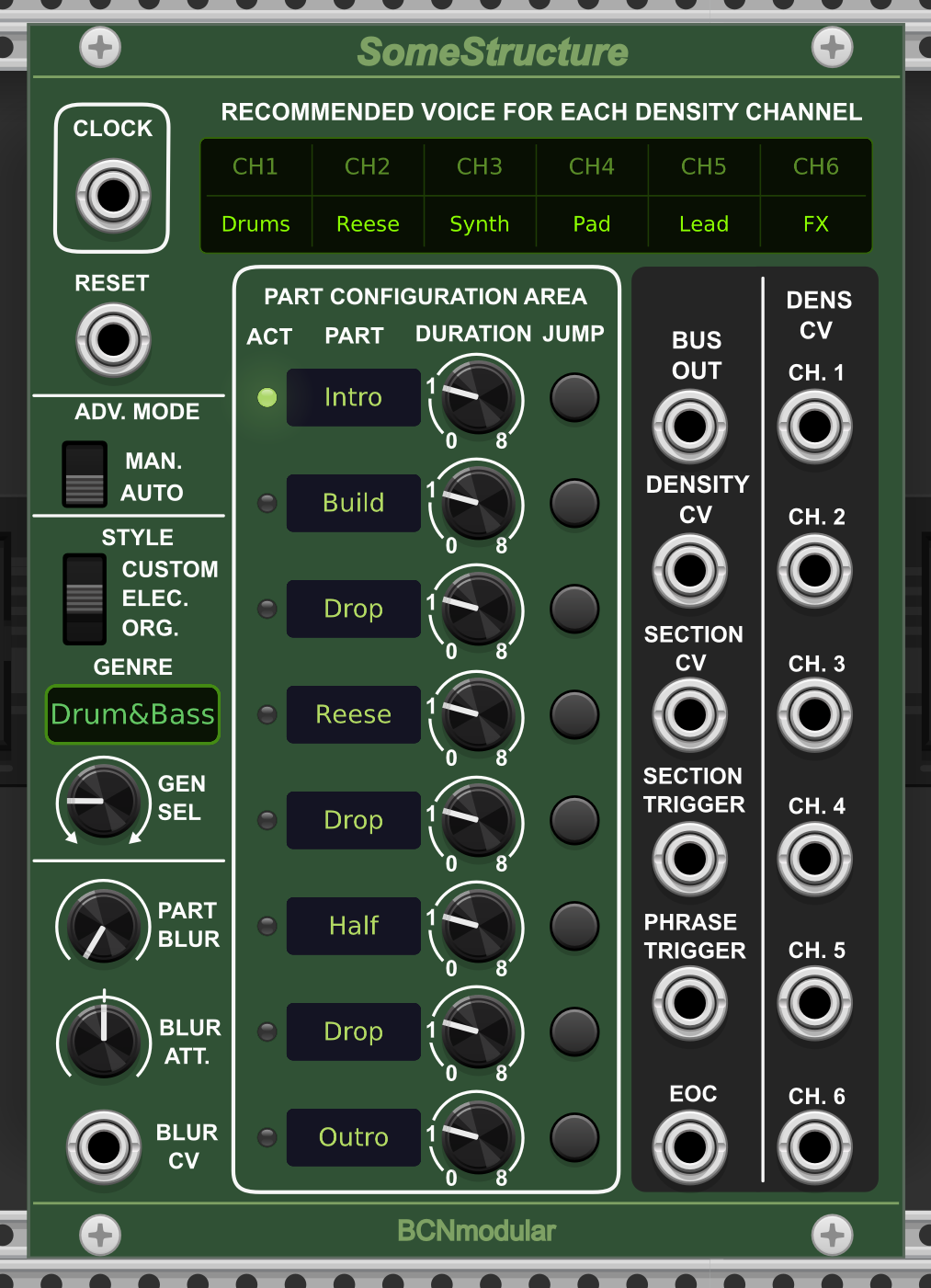Click the PHRASE TRIGGER output jack
This screenshot has height=1288, width=931.
(689, 1002)
